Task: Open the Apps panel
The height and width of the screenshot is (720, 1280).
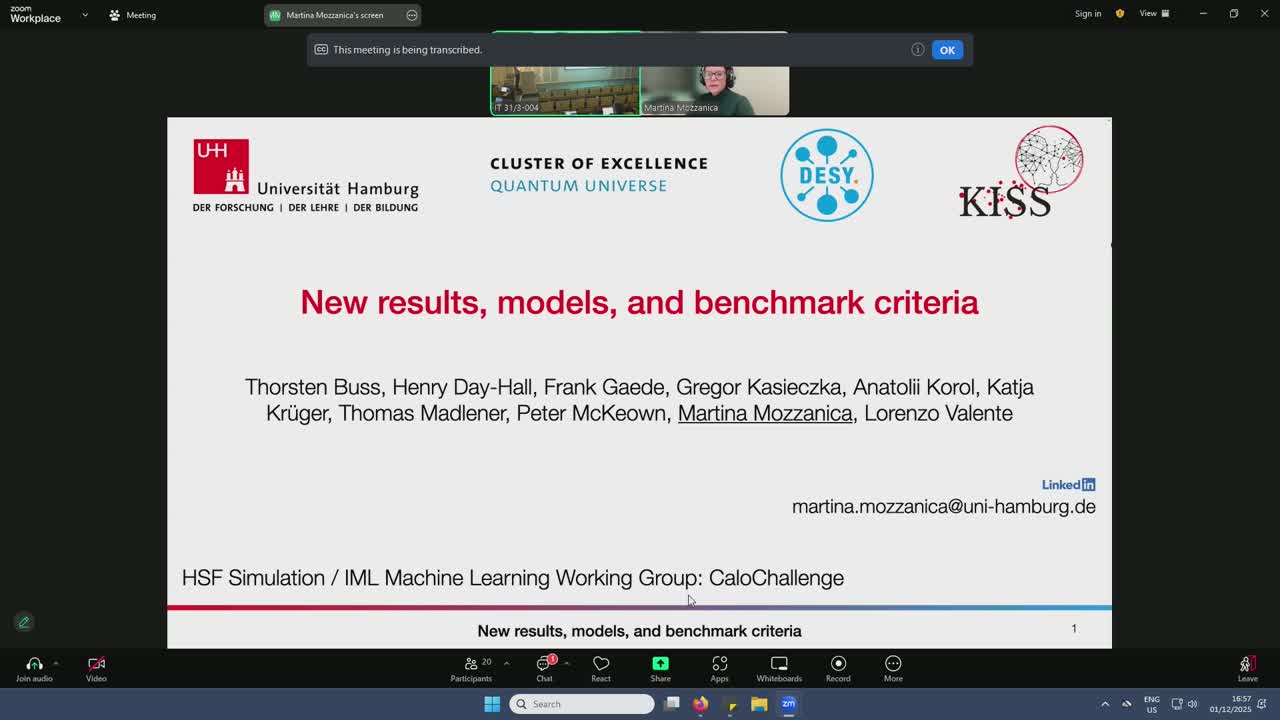Action: coord(719,664)
